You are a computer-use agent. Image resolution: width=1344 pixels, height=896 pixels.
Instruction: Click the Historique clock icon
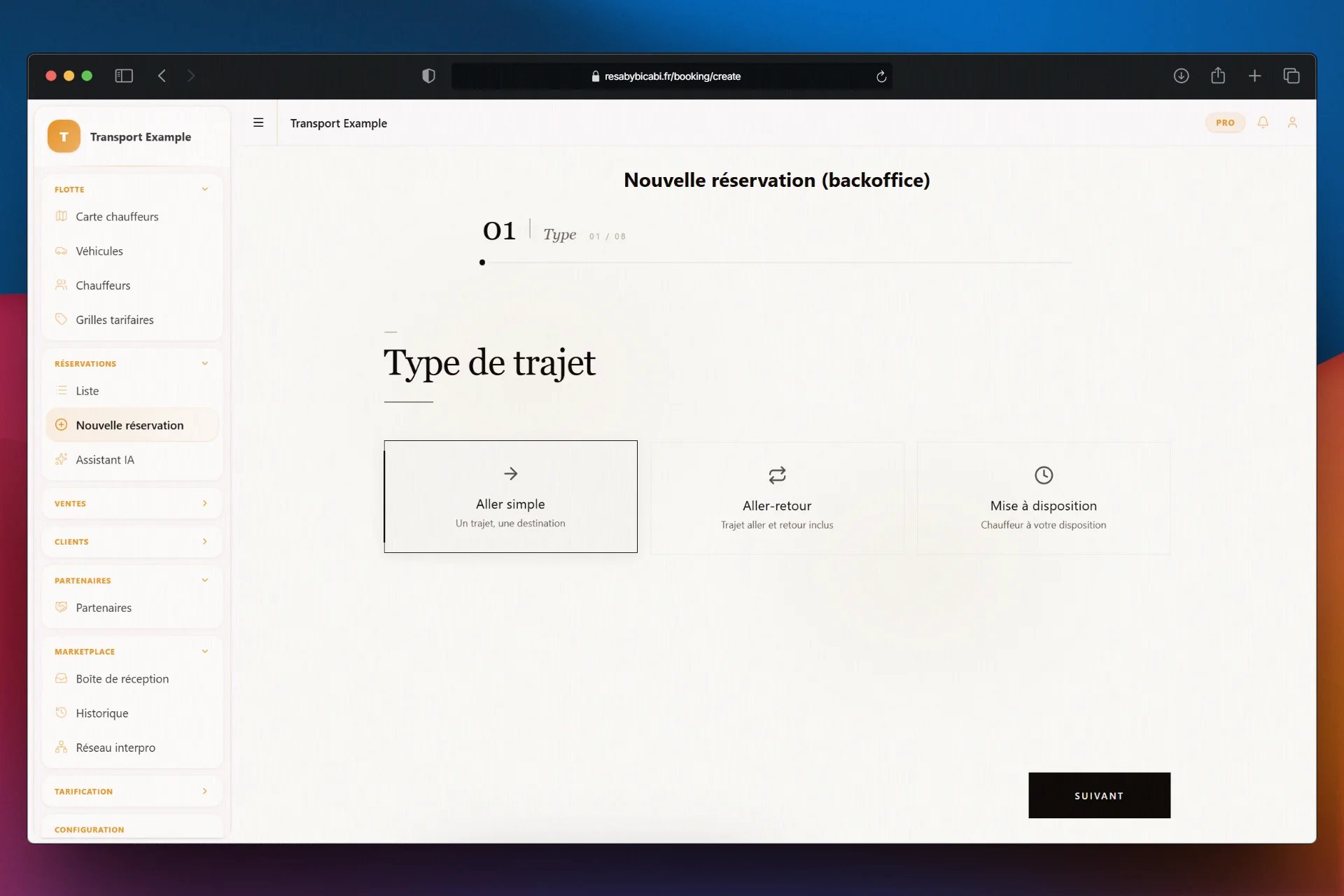62,713
